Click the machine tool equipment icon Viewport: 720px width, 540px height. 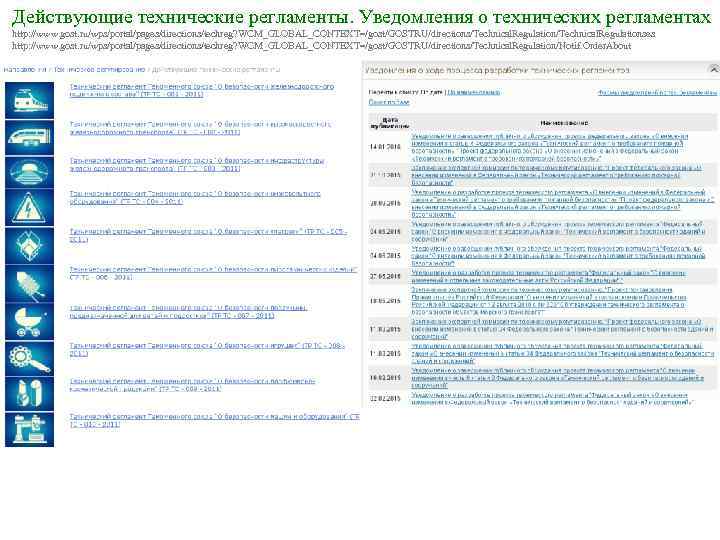[29, 429]
